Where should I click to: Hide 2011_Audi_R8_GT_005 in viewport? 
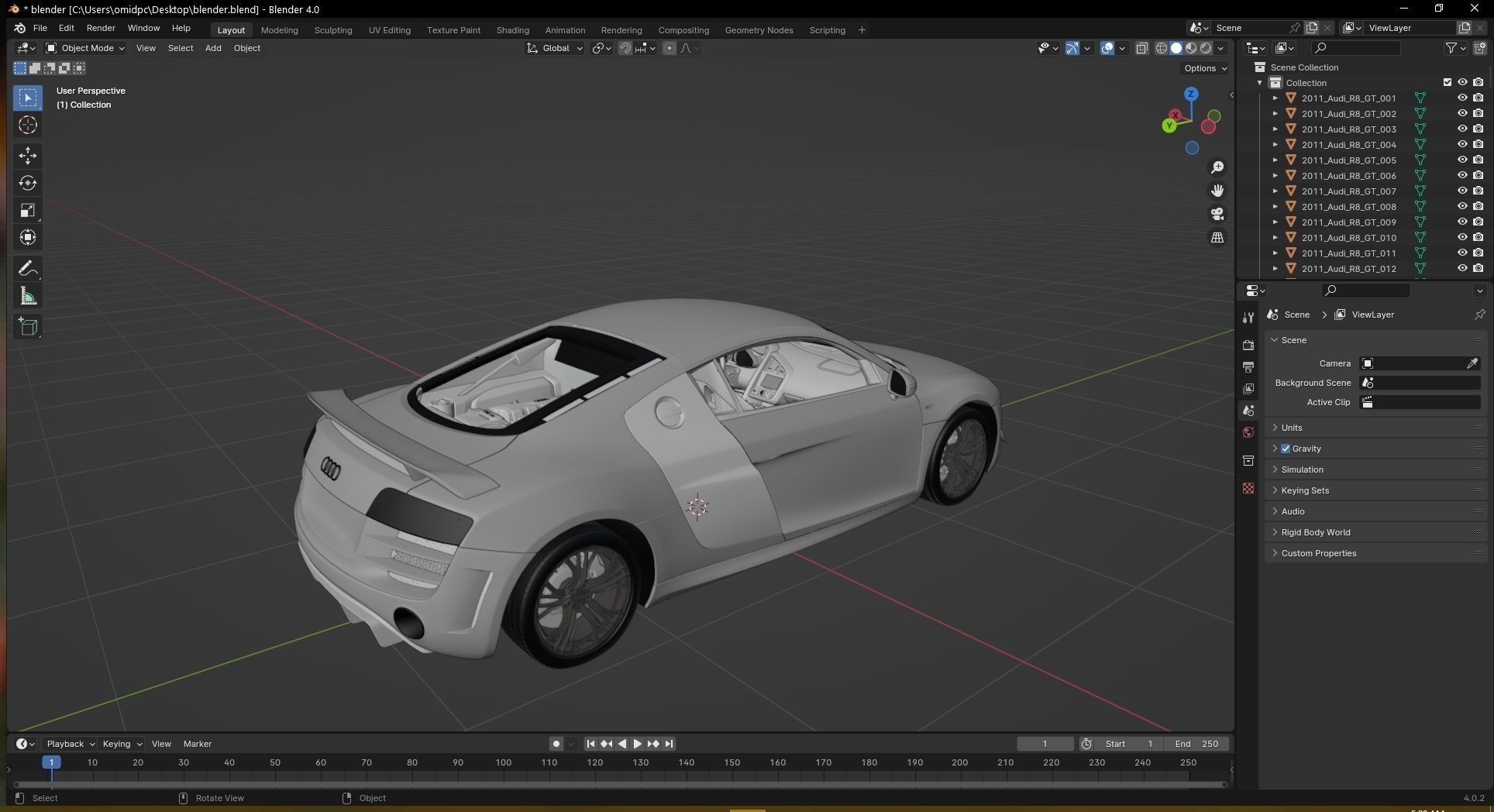[x=1462, y=160]
